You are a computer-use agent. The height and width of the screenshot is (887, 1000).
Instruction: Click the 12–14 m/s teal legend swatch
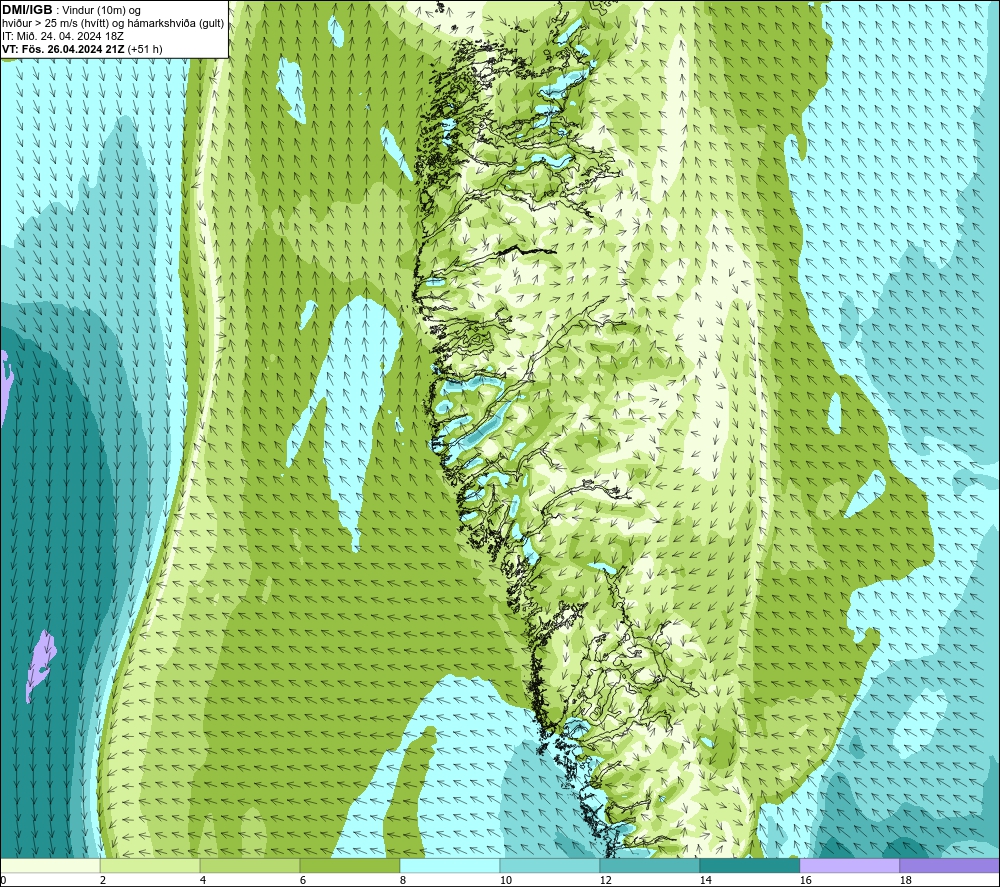pyautogui.click(x=649, y=865)
